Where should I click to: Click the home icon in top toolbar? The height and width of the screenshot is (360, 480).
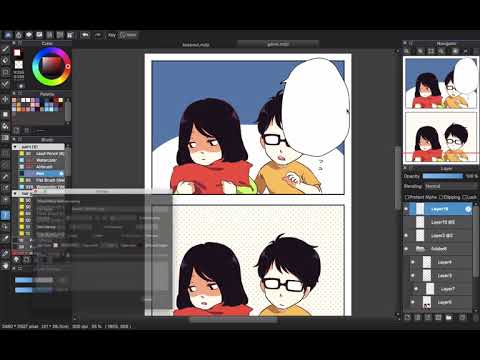[19, 35]
